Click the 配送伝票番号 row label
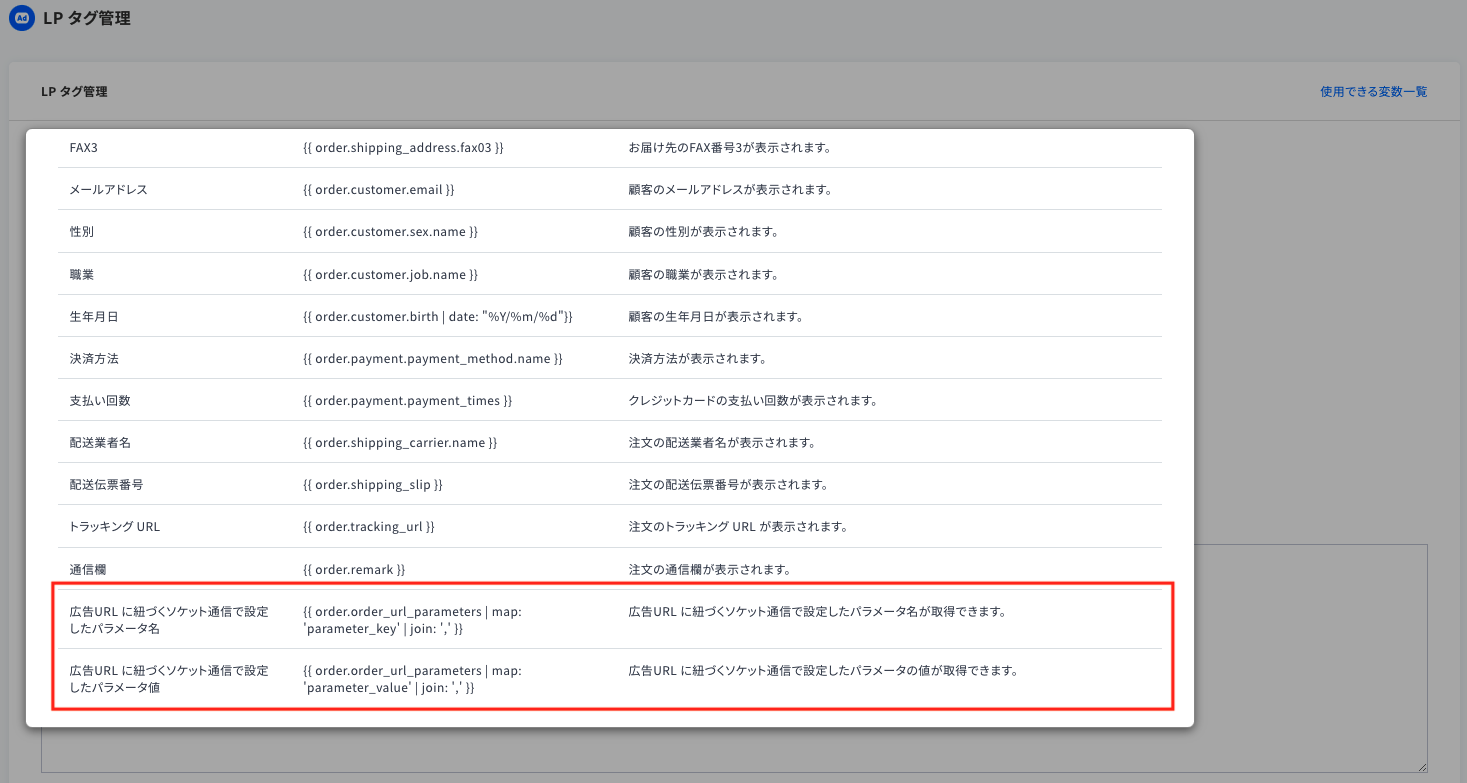This screenshot has height=783, width=1467. 106,485
